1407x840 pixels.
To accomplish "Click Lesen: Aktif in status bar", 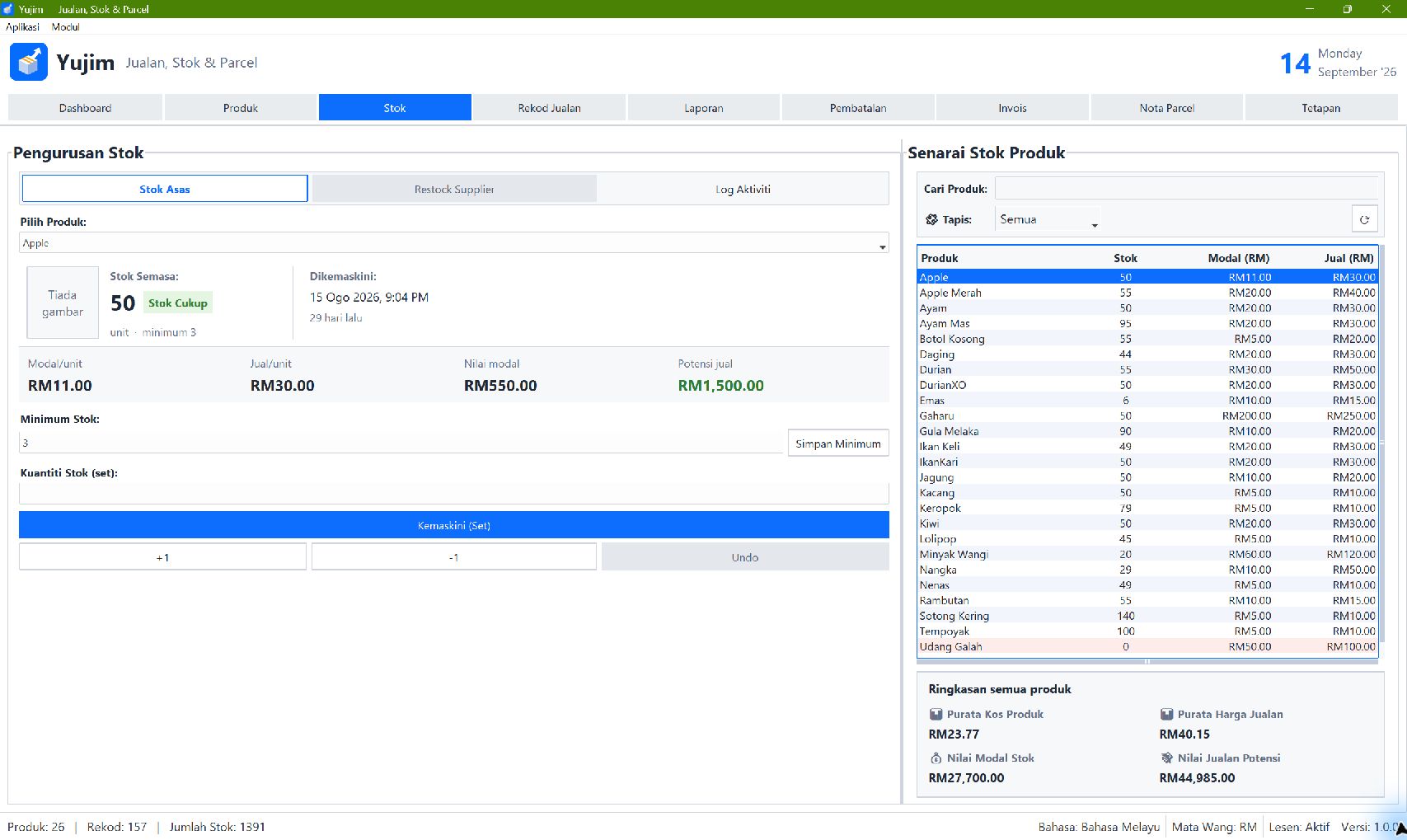I will (1299, 827).
